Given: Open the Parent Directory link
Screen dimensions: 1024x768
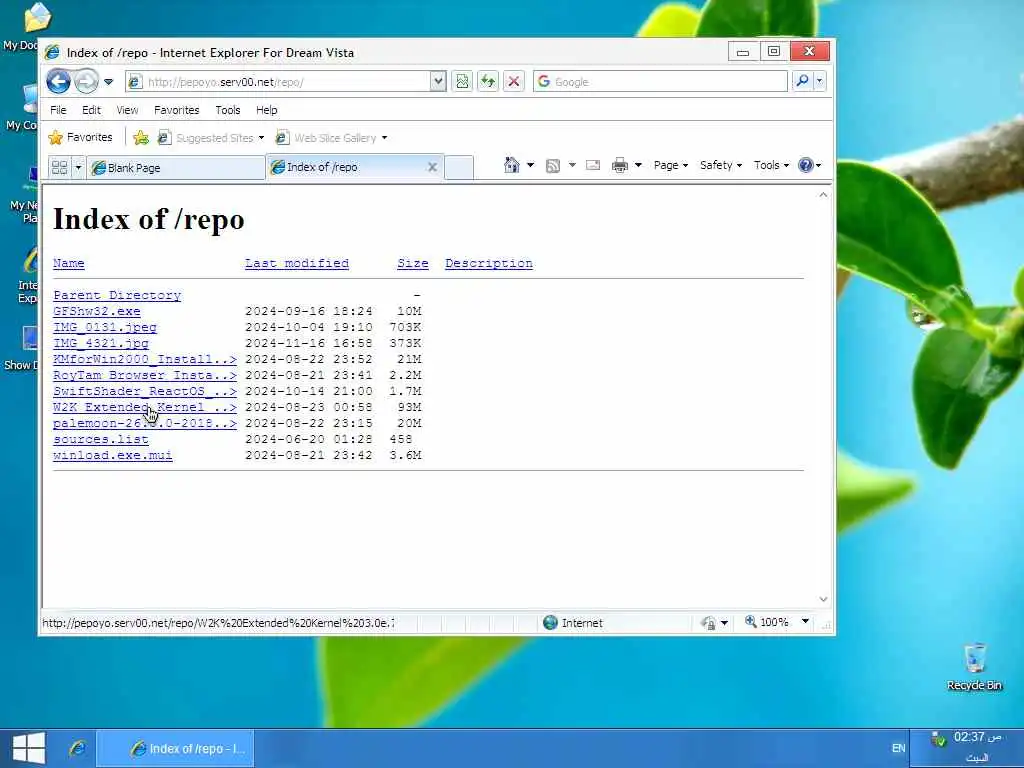Looking at the screenshot, I should coord(117,295).
